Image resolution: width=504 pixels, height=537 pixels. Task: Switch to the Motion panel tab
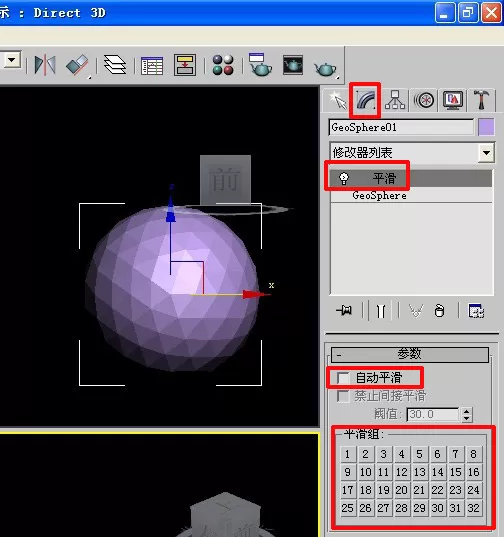click(424, 100)
